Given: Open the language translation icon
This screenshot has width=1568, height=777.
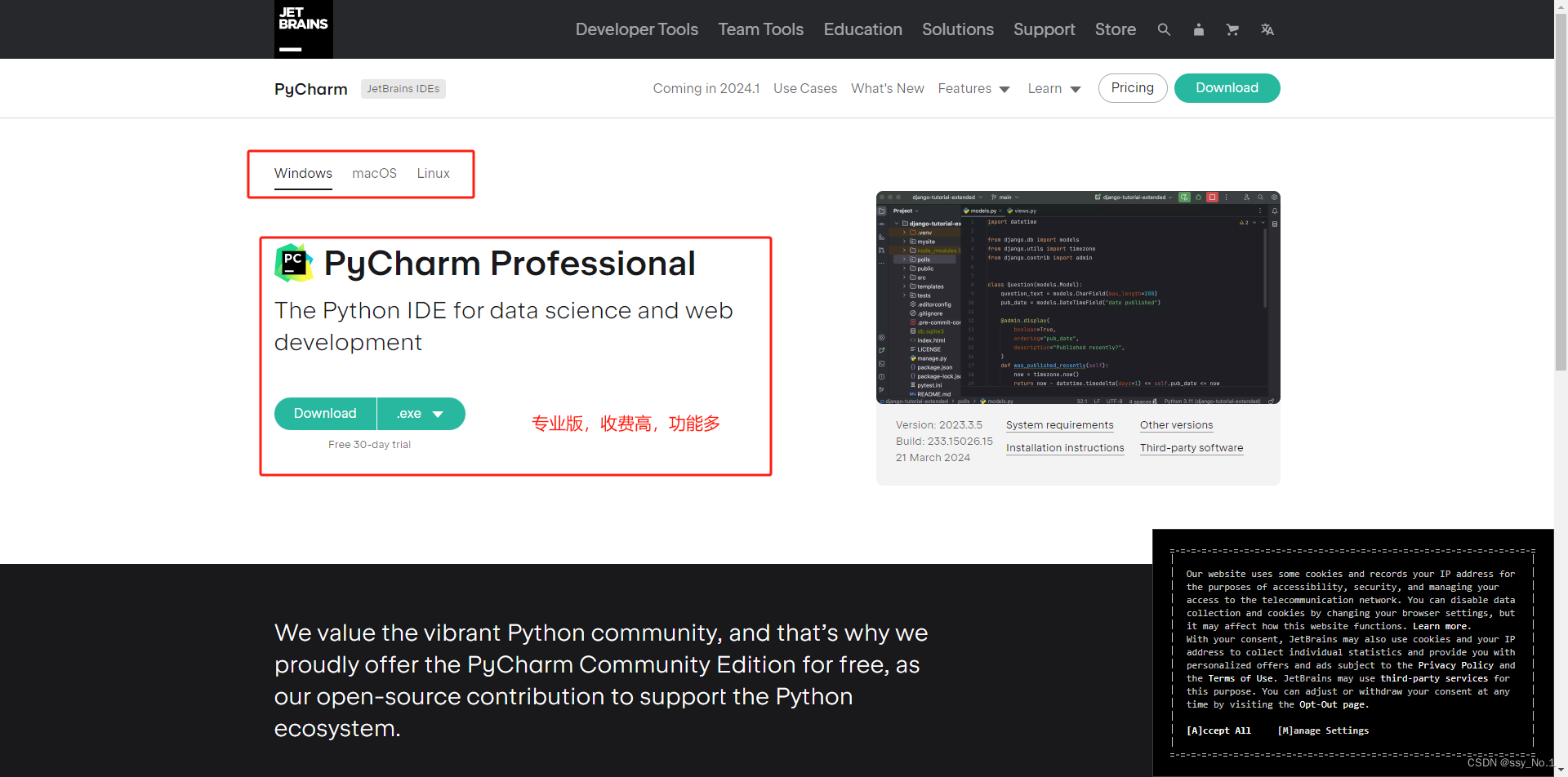Looking at the screenshot, I should [x=1267, y=29].
